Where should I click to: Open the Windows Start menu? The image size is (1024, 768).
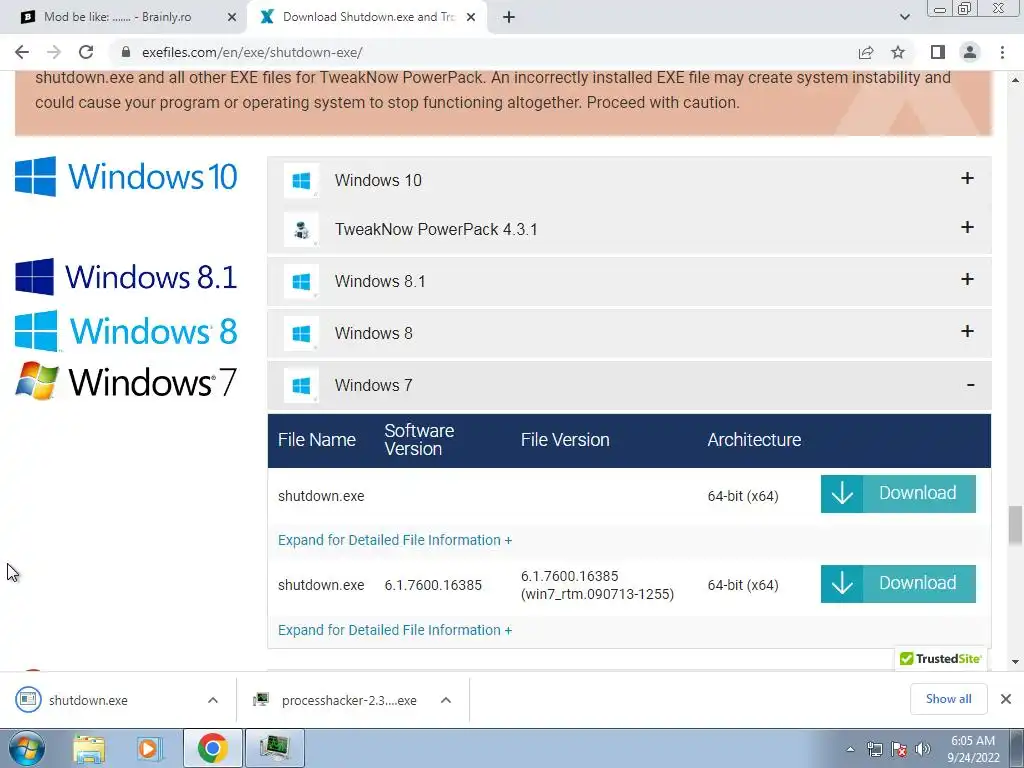point(27,748)
